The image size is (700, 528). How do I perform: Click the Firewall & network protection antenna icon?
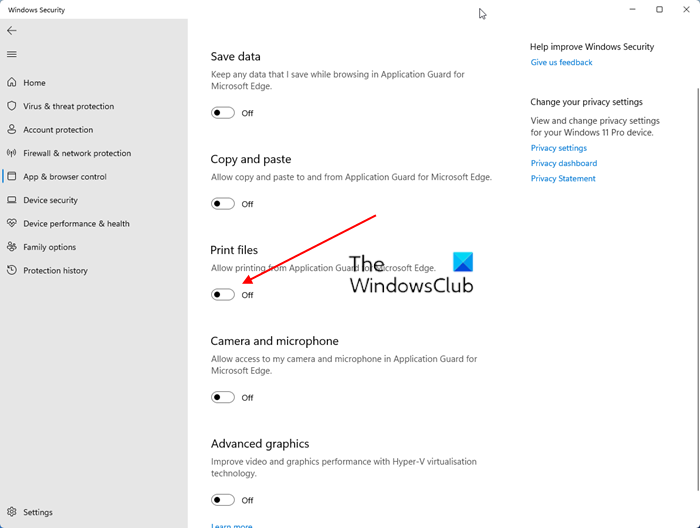(12, 153)
